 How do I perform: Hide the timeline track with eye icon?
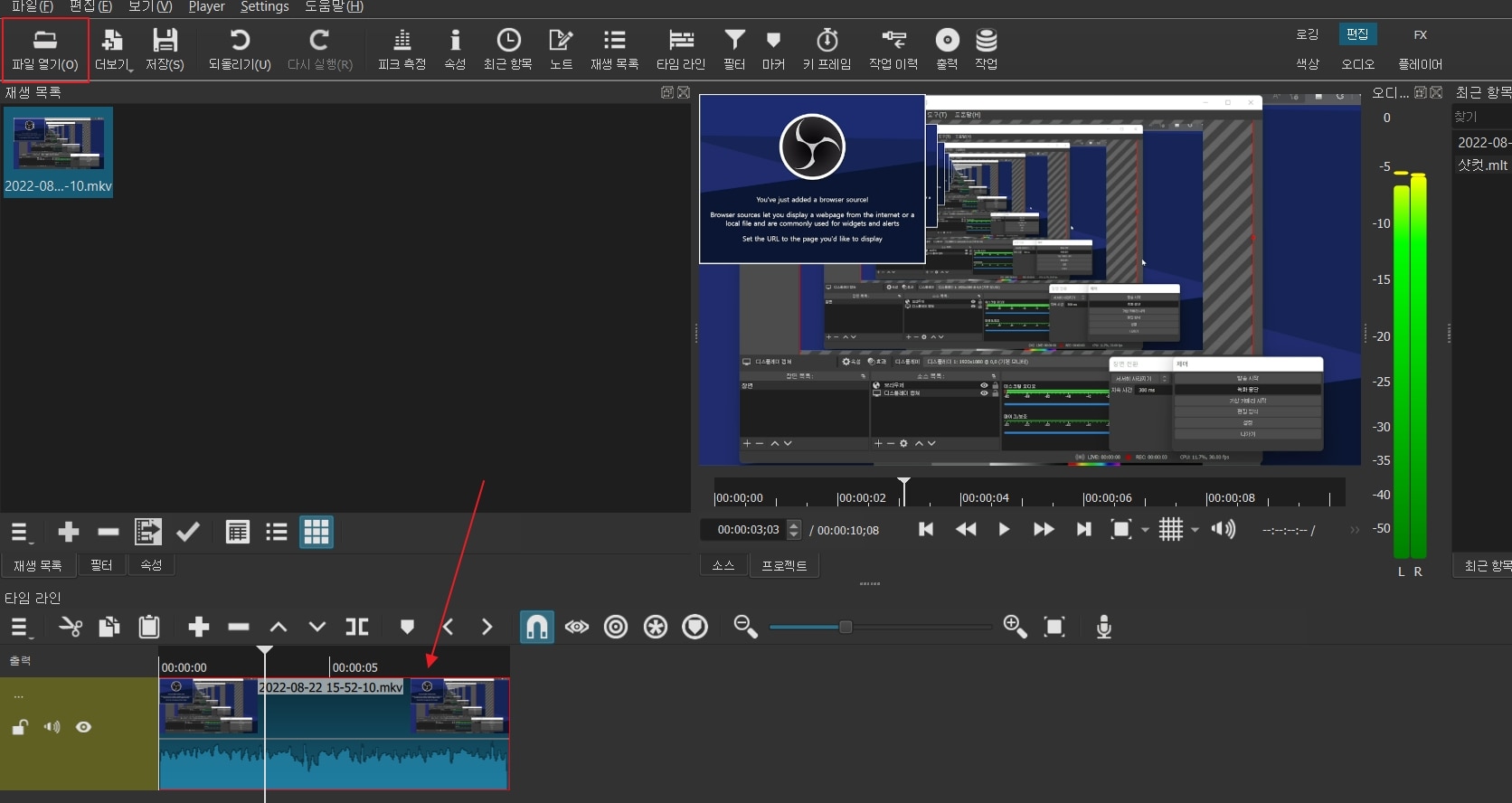click(84, 727)
